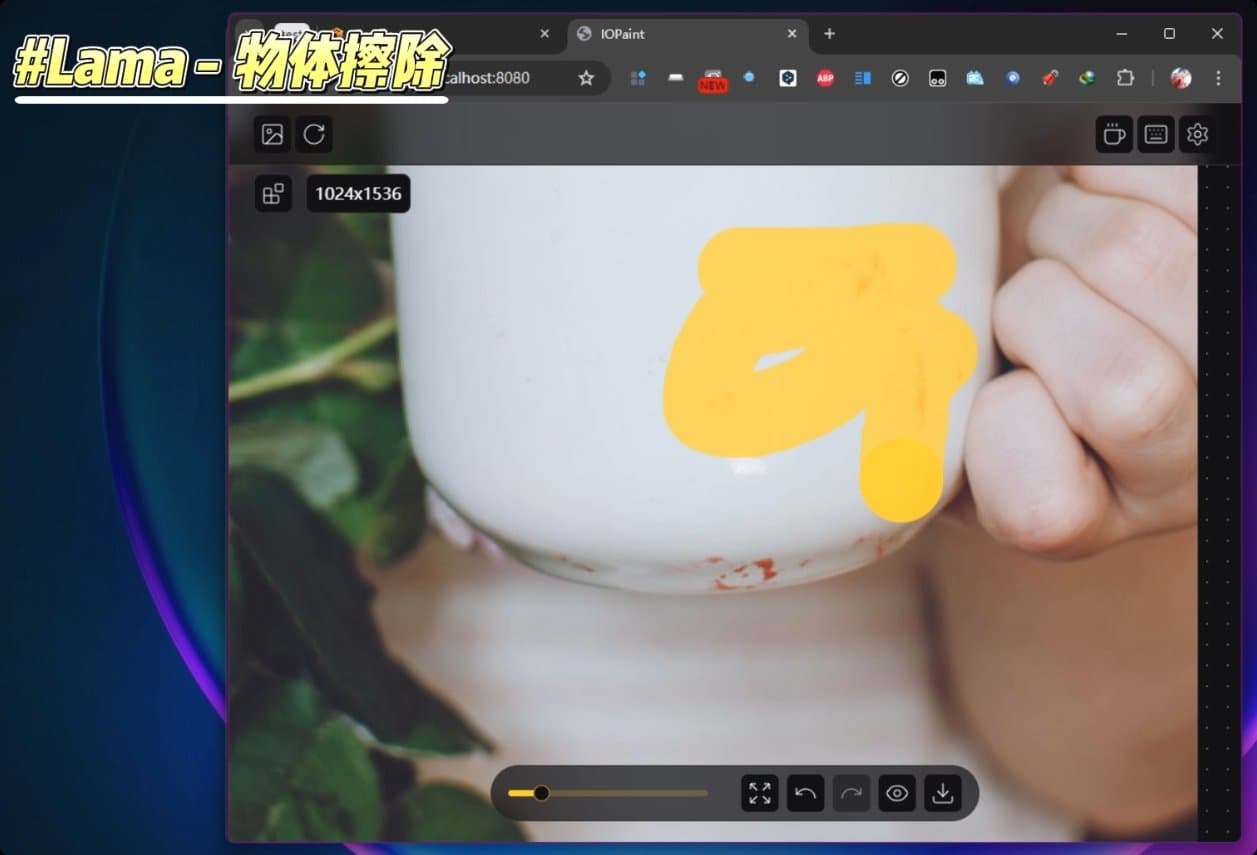Open the image upload icon
This screenshot has width=1257, height=855.
[271, 134]
